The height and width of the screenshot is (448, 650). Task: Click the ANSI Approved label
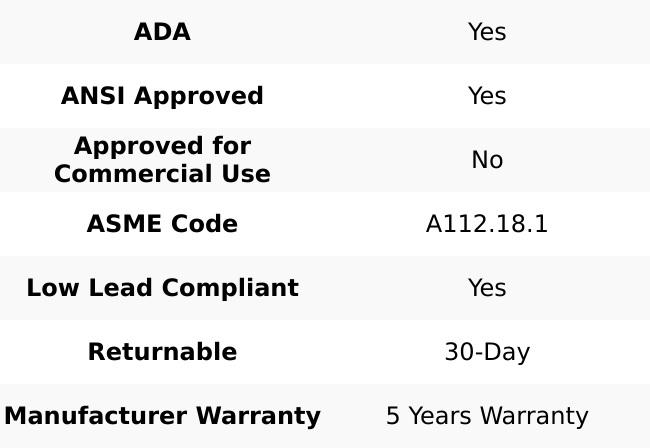click(162, 96)
